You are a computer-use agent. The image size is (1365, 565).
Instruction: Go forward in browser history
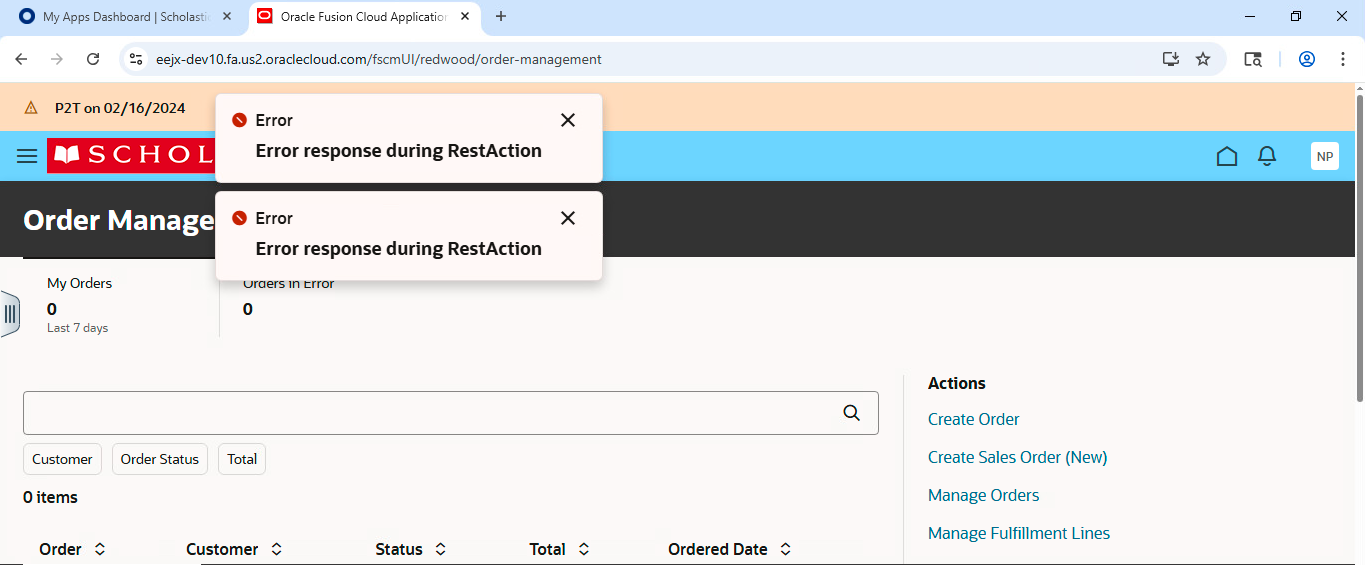click(57, 59)
